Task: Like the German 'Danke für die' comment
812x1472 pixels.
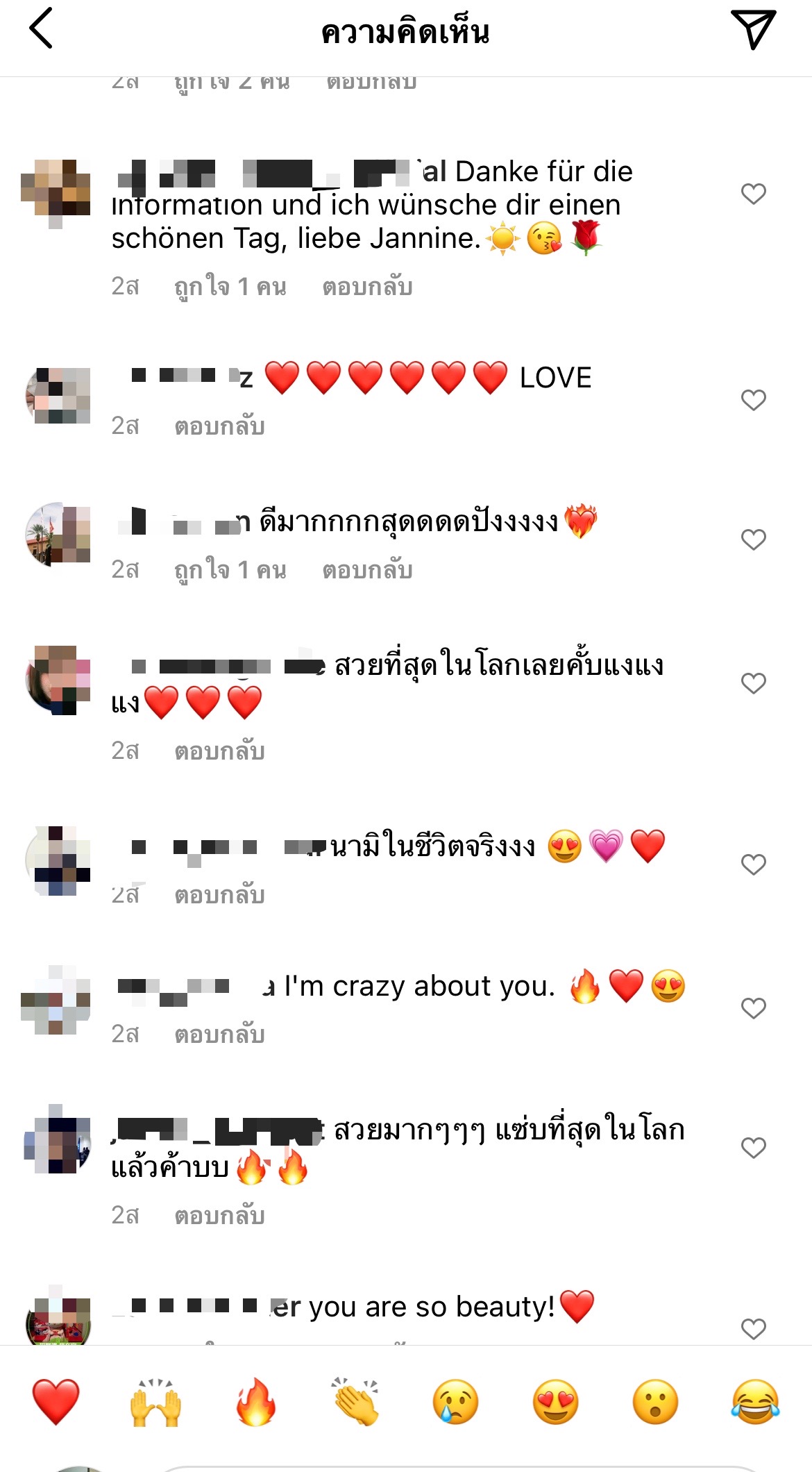Action: (x=754, y=194)
